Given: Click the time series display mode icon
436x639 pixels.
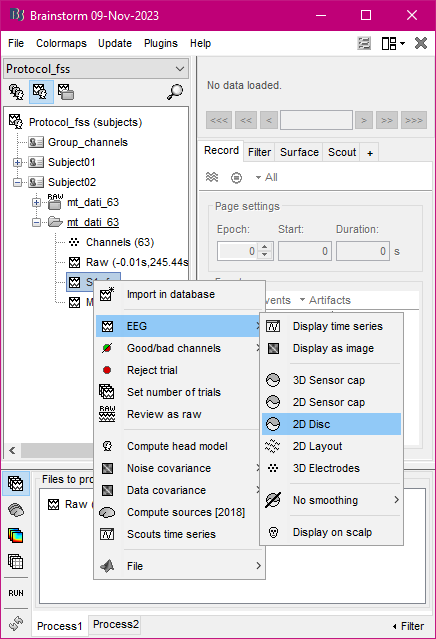Looking at the screenshot, I should pos(212,177).
